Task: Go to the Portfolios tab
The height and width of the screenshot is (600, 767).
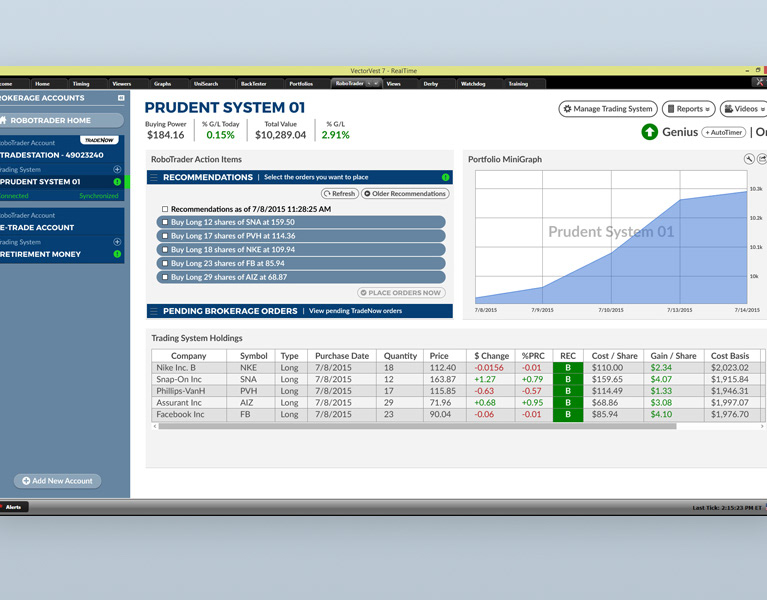Action: pyautogui.click(x=301, y=84)
